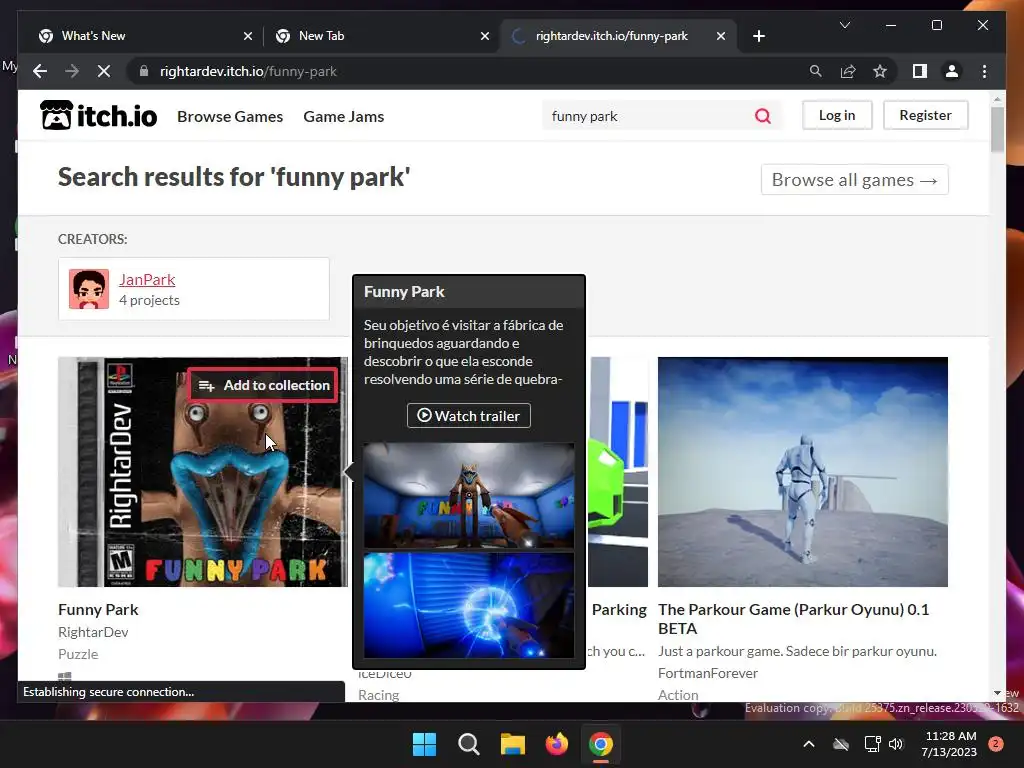Viewport: 1024px width, 768px height.
Task: Click The Parkour Game cover thumbnail
Action: point(803,472)
